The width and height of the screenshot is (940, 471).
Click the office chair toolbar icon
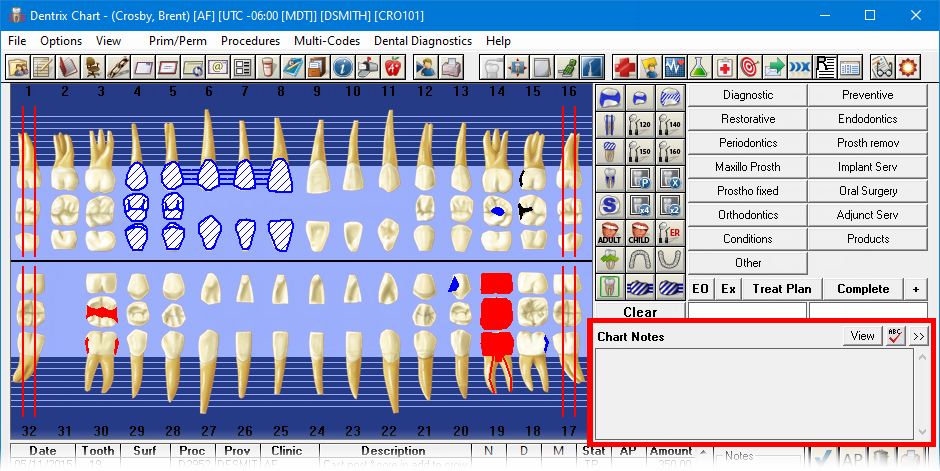[x=93, y=67]
